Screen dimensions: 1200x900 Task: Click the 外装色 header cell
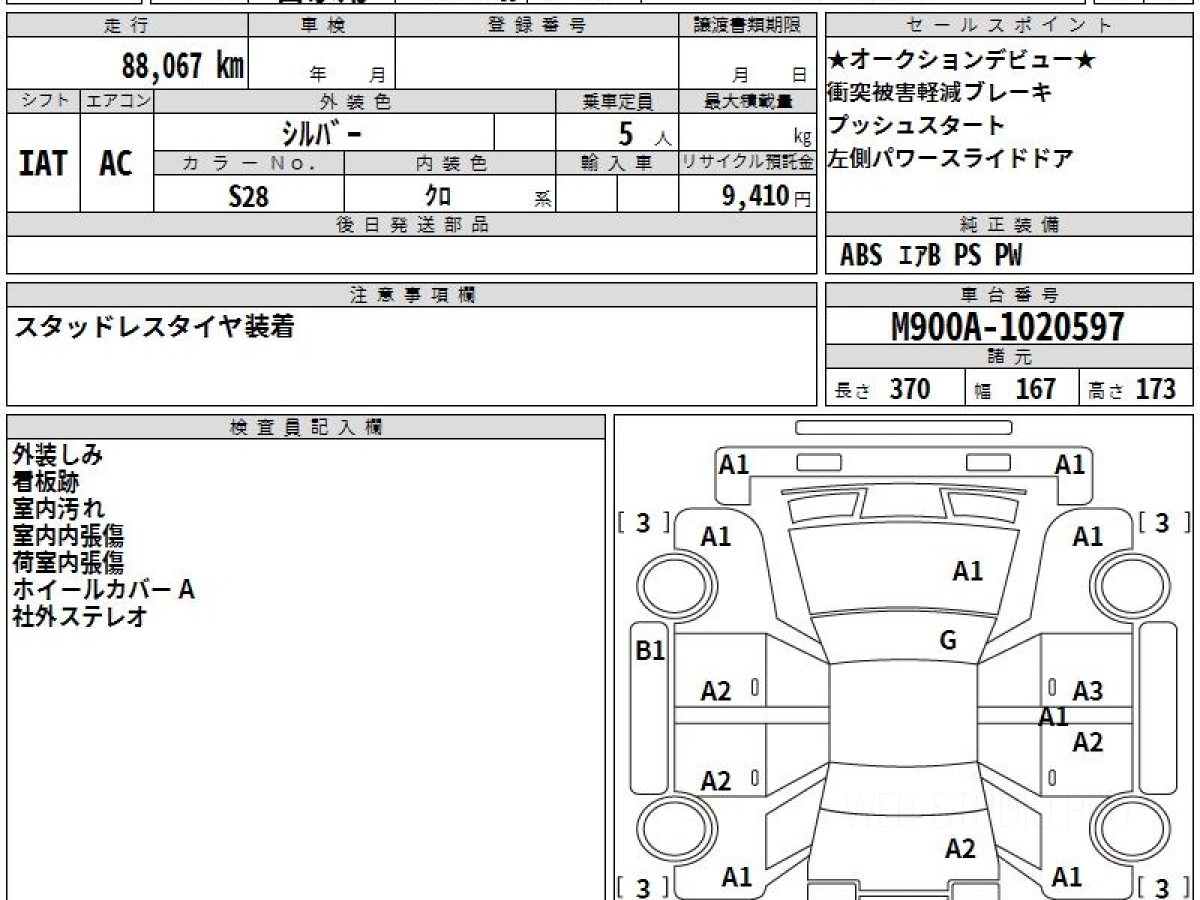click(355, 101)
